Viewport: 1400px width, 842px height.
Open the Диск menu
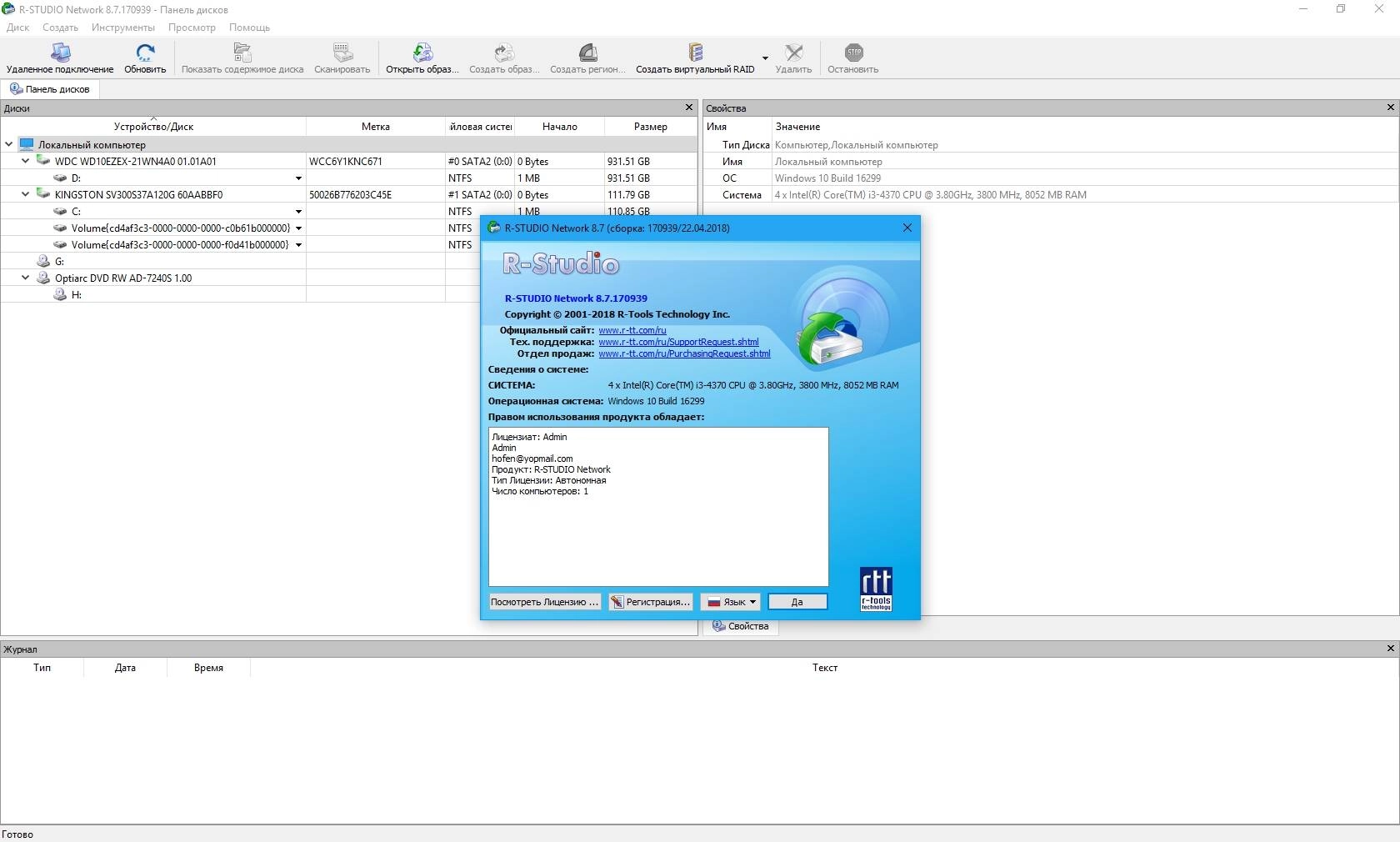click(17, 28)
